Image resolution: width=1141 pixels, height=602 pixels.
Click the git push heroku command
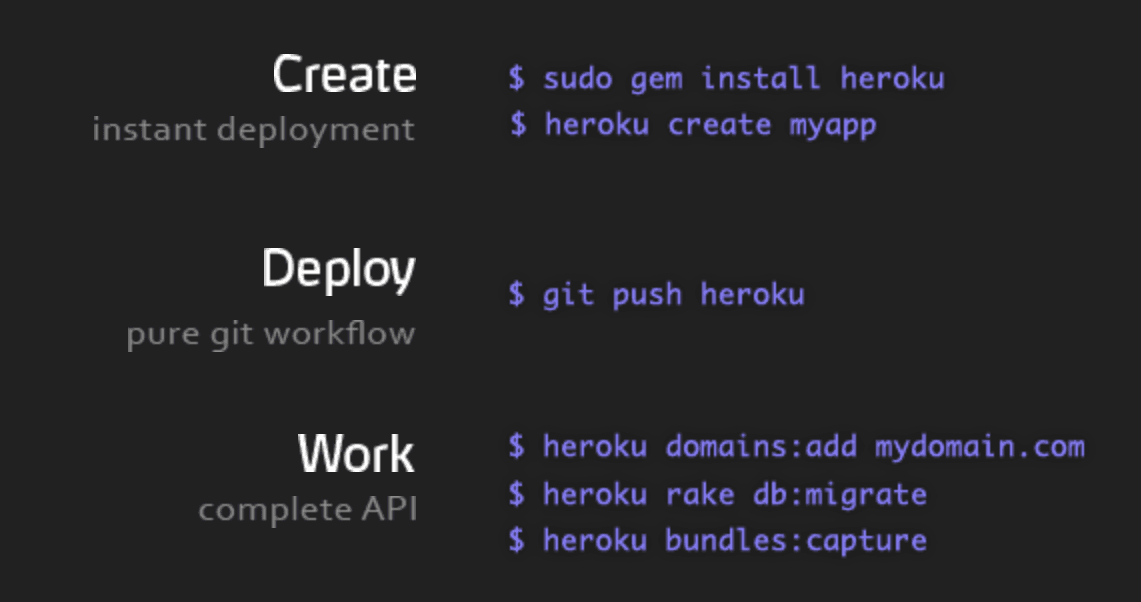pos(660,294)
